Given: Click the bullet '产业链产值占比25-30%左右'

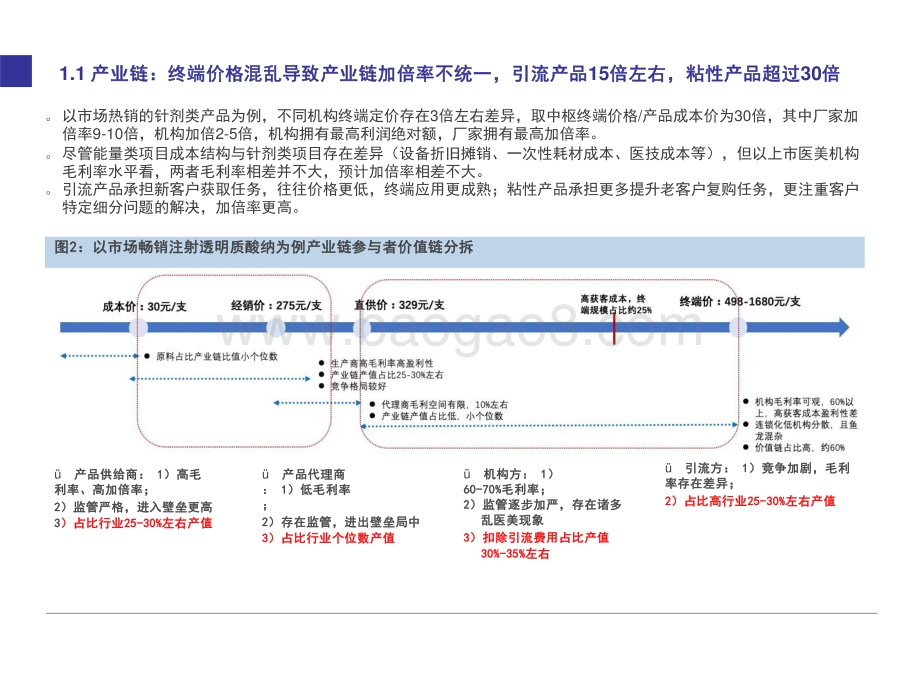Looking at the screenshot, I should [x=387, y=375].
